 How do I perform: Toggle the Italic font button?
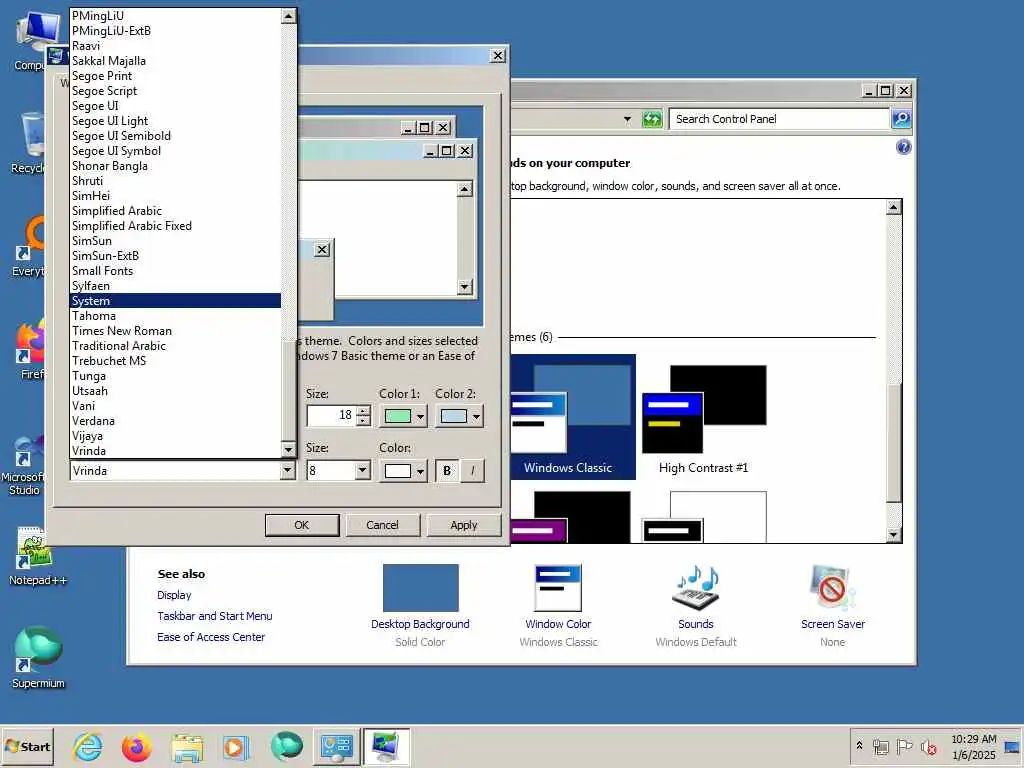[473, 471]
